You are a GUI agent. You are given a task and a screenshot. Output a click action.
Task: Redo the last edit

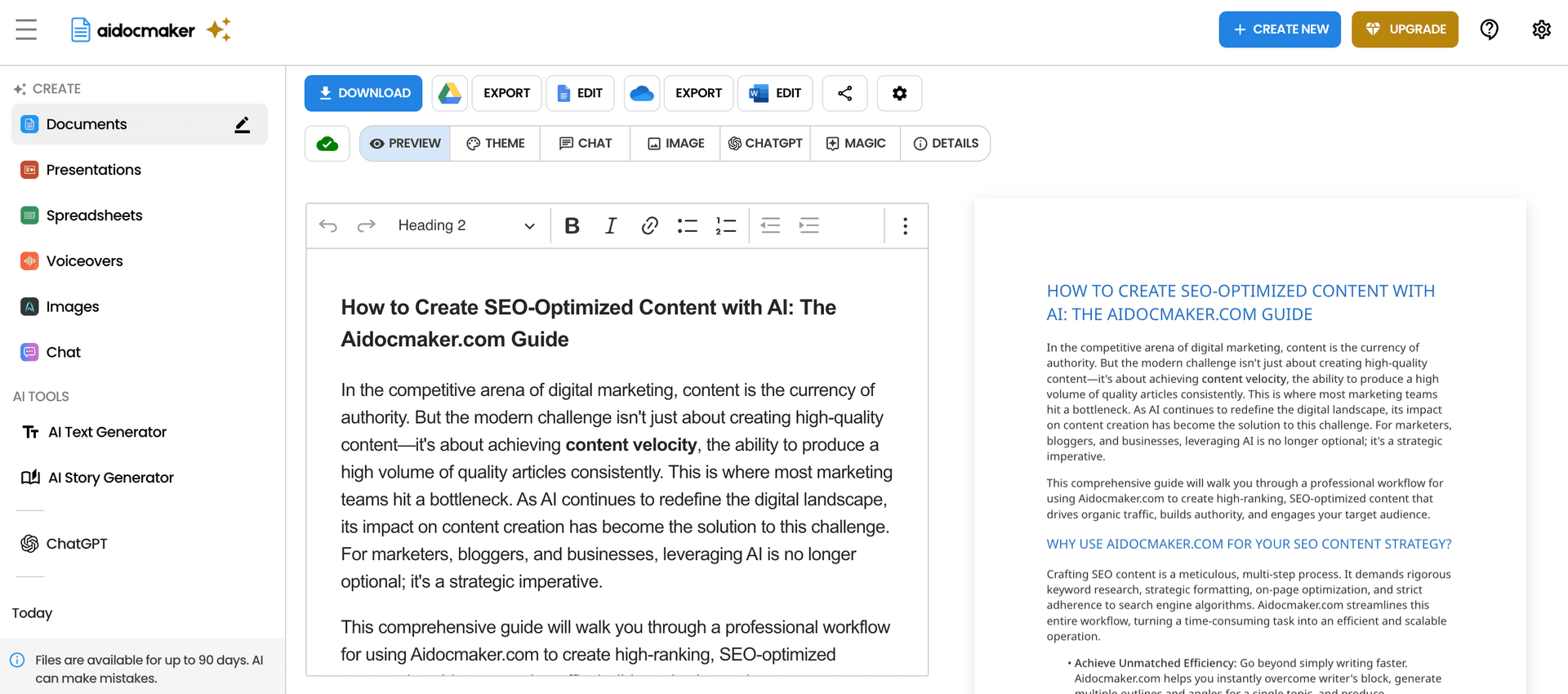click(x=367, y=225)
